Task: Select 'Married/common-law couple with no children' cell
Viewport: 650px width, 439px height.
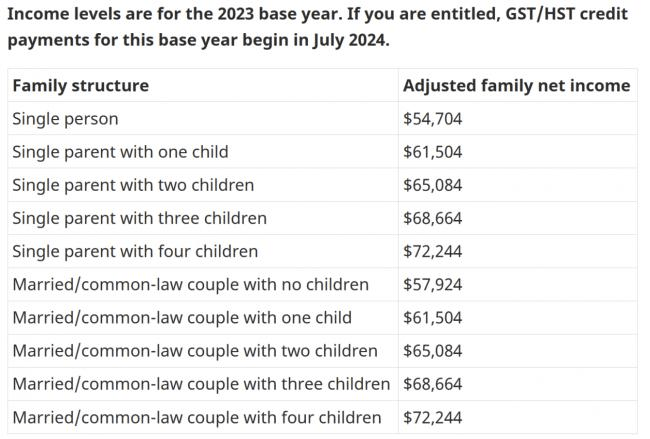Action: tap(190, 285)
